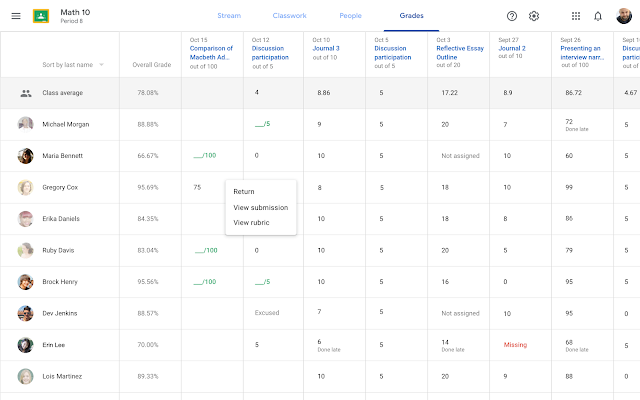640x400 pixels.
Task: Switch to the Classwork tab
Action: pyautogui.click(x=289, y=16)
